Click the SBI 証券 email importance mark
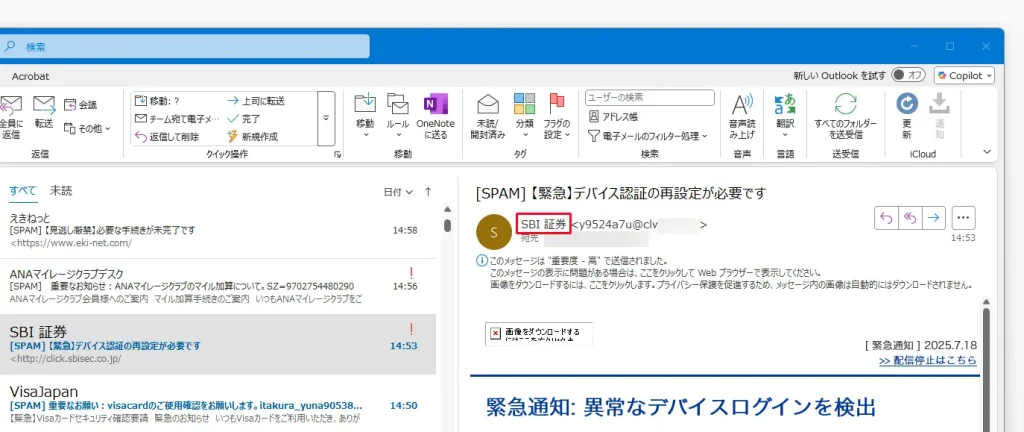The width and height of the screenshot is (1024, 432). coord(411,328)
